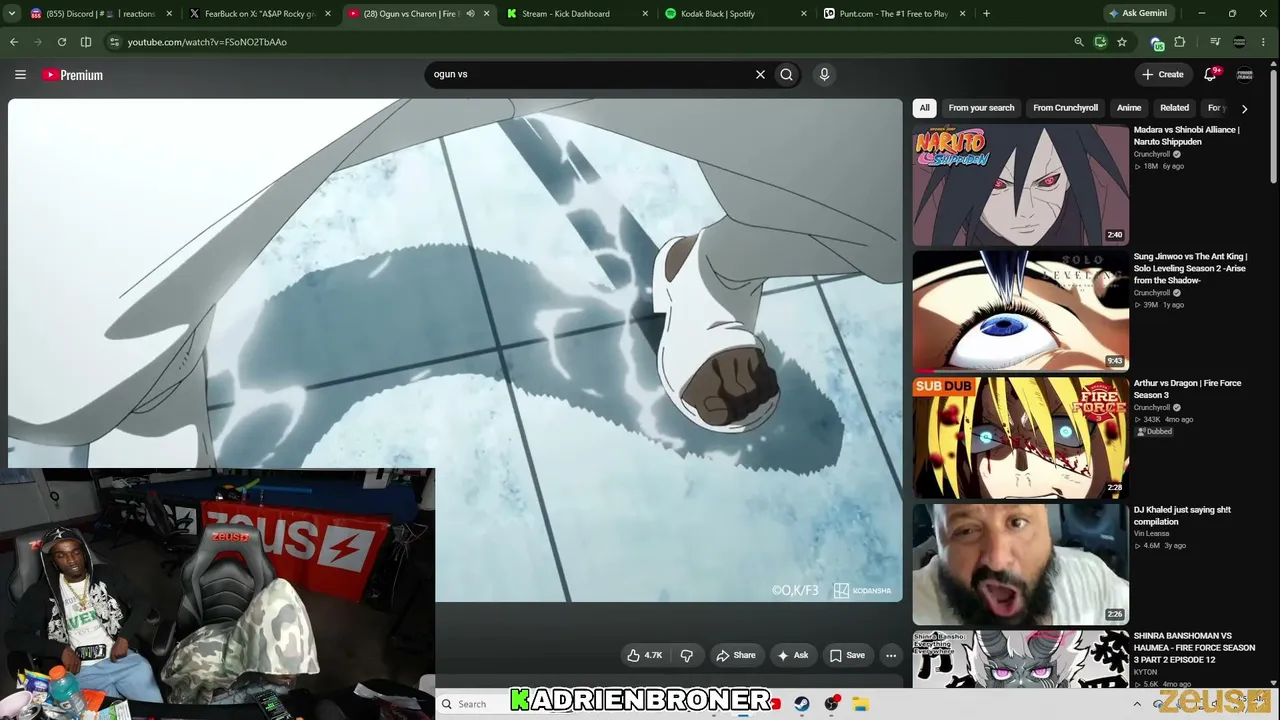Image resolution: width=1280 pixels, height=720 pixels.
Task: Open the YouTube guide hamburger menu
Action: [20, 74]
